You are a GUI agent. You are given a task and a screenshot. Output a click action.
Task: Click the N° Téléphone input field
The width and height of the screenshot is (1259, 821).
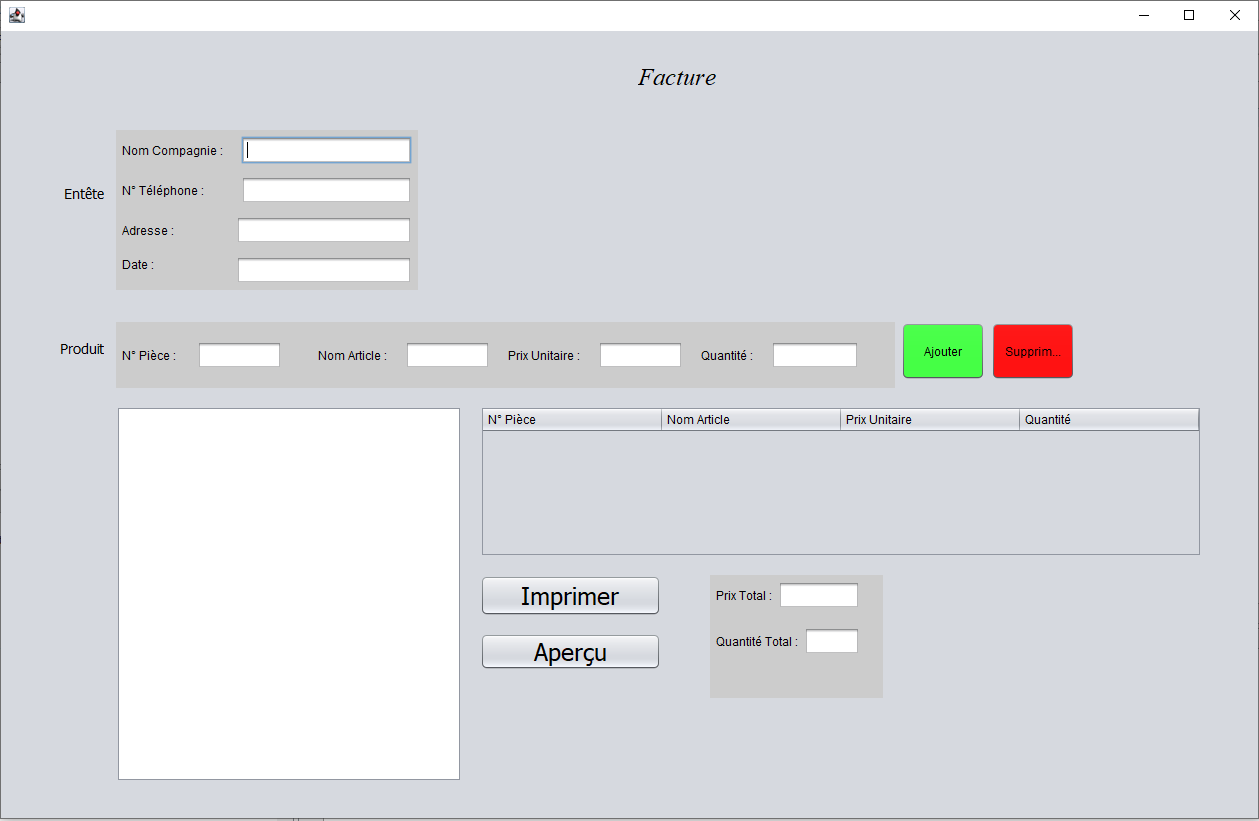326,190
